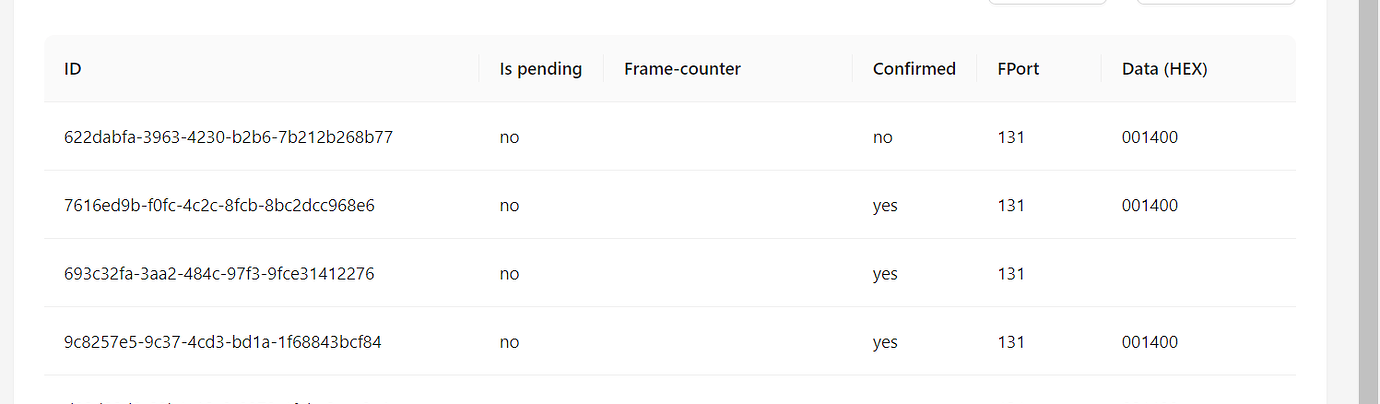Click FPort 131 in the 622dabfa row

(1011, 137)
